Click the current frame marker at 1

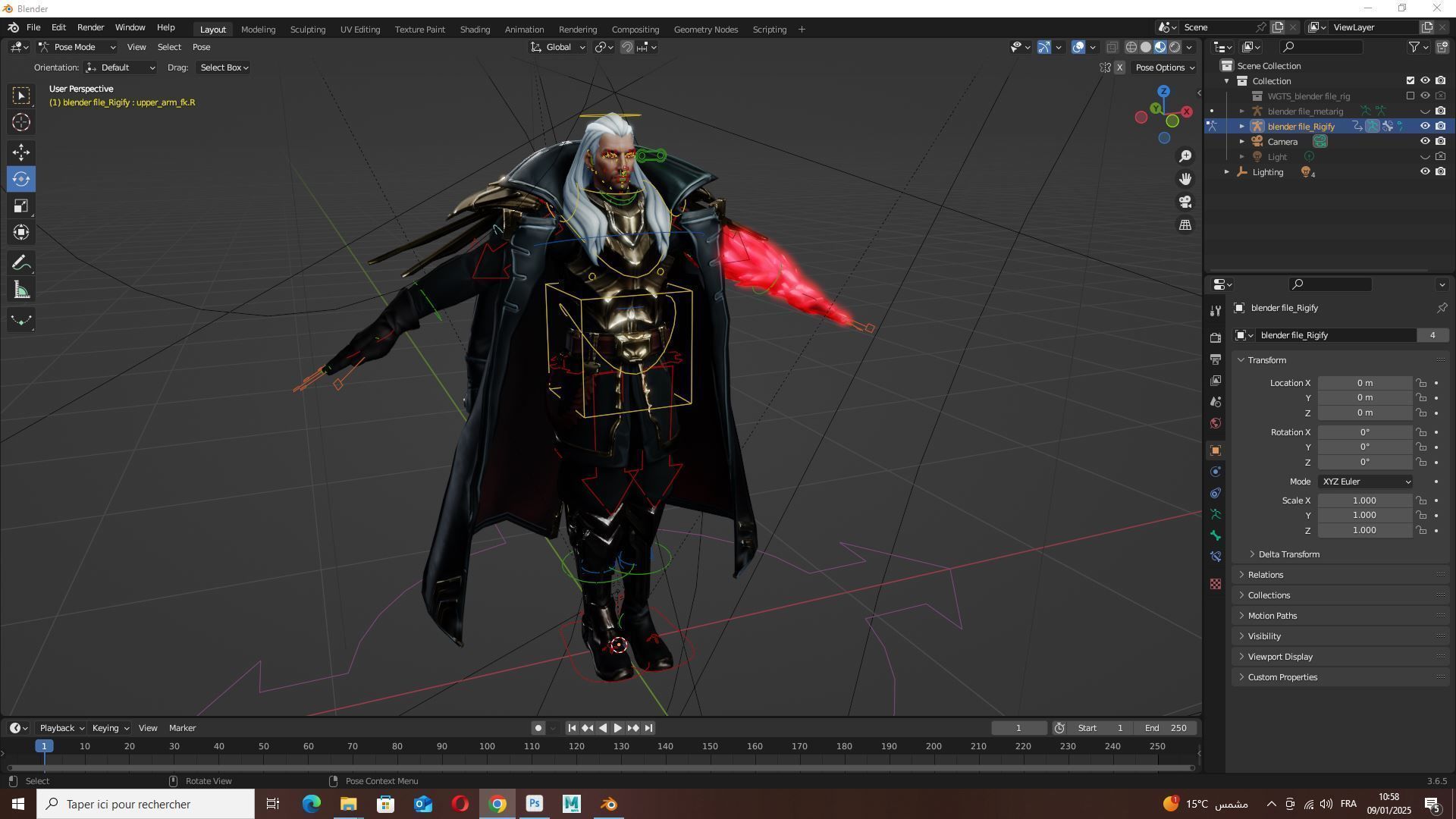click(45, 747)
